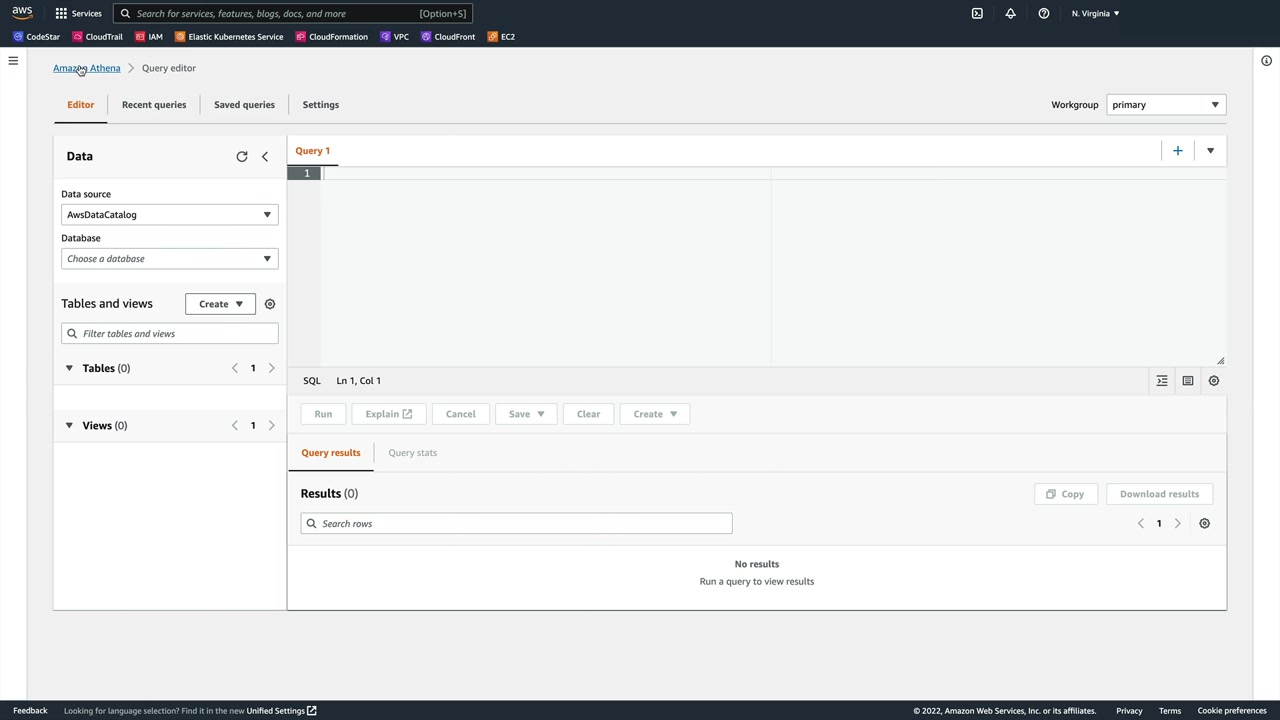
Task: Open the CloudFormation shortcut
Action: click(331, 37)
